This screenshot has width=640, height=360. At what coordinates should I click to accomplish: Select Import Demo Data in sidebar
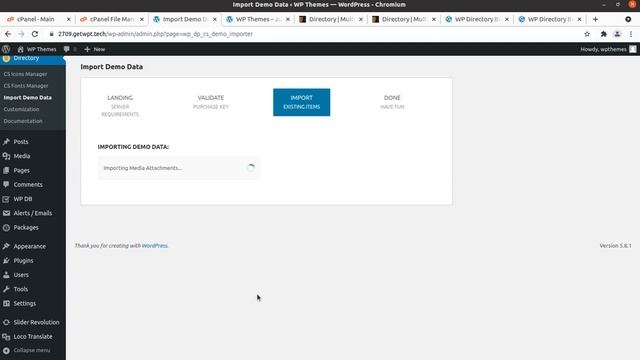(x=27, y=98)
